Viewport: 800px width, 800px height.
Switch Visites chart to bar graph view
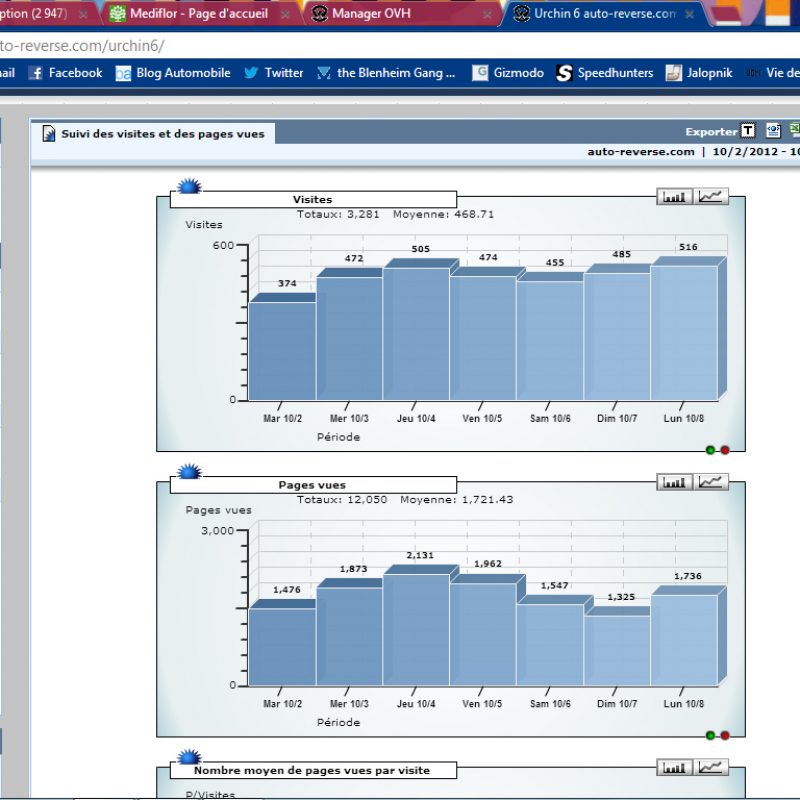click(674, 197)
